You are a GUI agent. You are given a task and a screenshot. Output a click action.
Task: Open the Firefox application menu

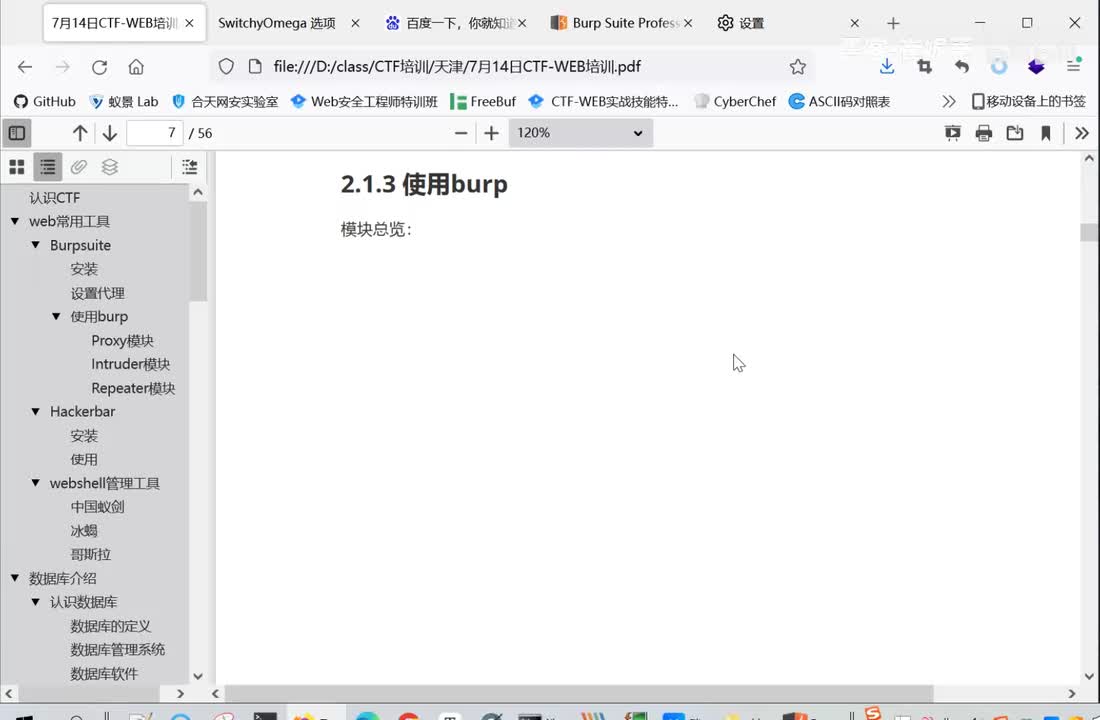[1073, 67]
